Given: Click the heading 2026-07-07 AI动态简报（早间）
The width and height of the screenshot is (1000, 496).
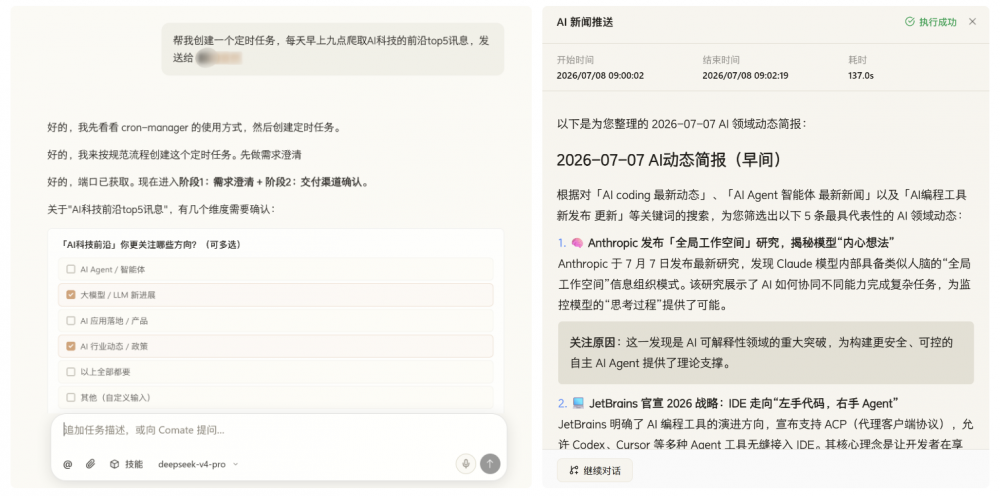Looking at the screenshot, I should (669, 159).
